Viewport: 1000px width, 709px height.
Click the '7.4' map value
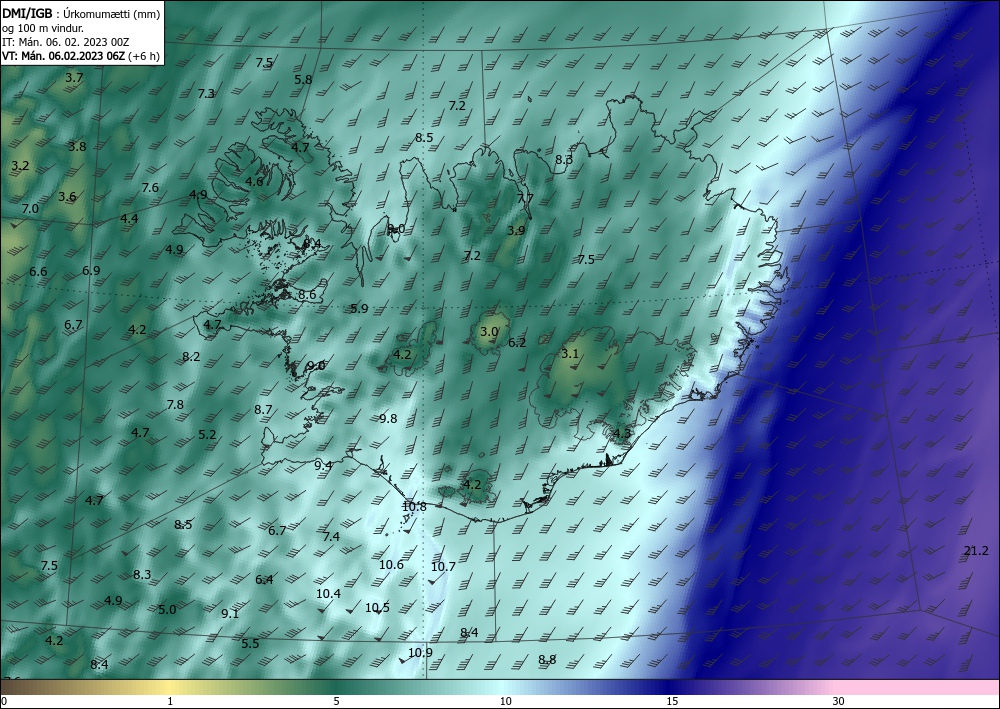(331, 536)
